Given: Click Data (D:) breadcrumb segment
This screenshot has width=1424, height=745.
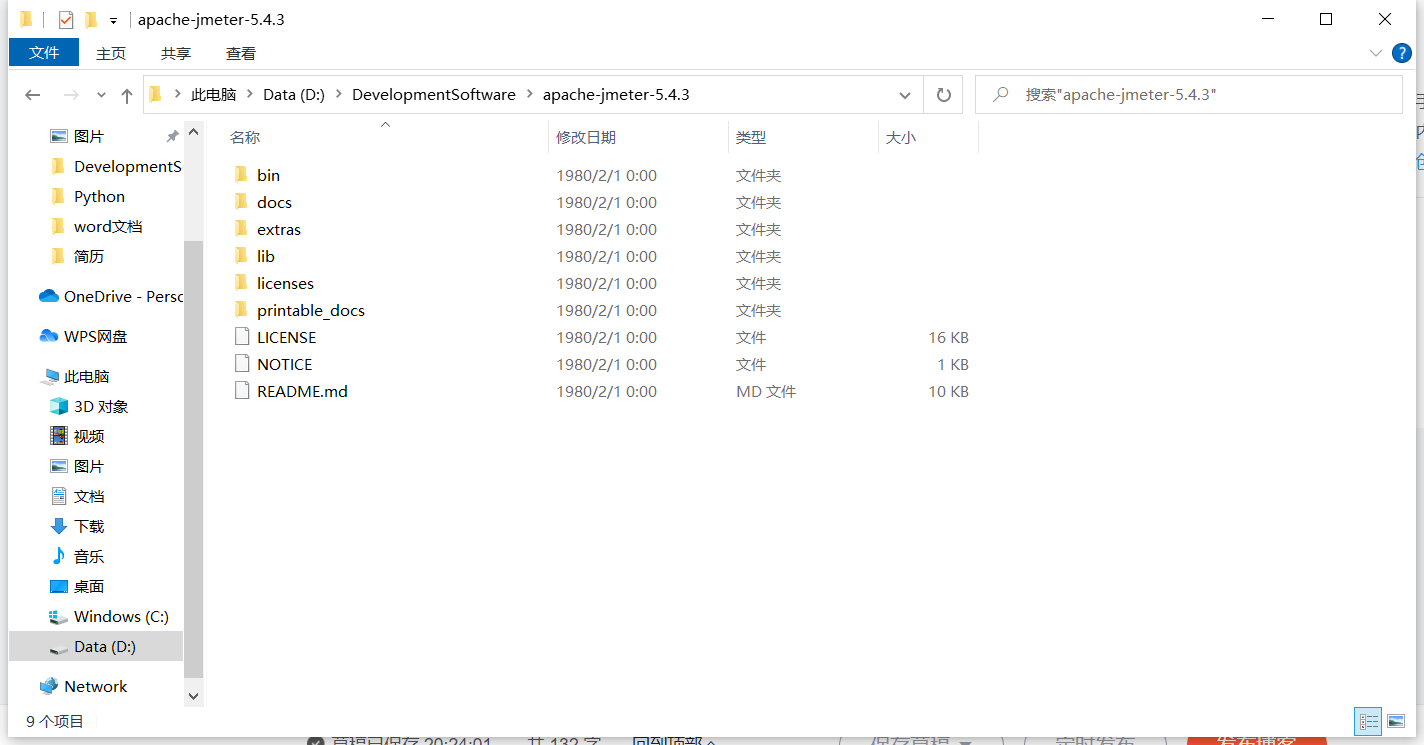Looking at the screenshot, I should 294,95.
